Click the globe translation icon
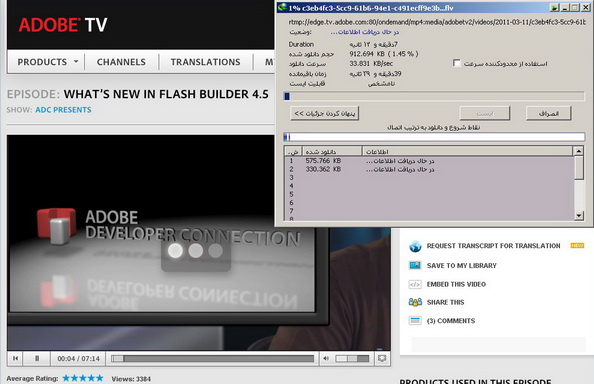The image size is (594, 384). tap(415, 246)
